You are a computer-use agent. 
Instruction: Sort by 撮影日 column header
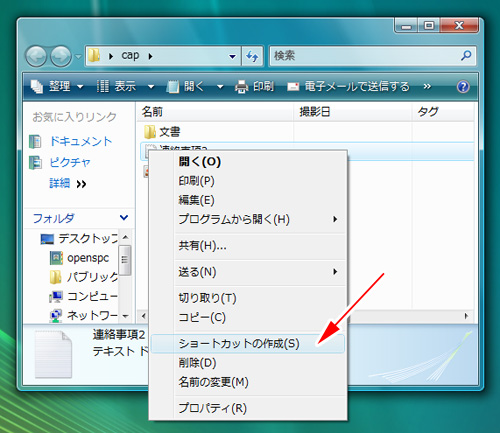tap(352, 112)
